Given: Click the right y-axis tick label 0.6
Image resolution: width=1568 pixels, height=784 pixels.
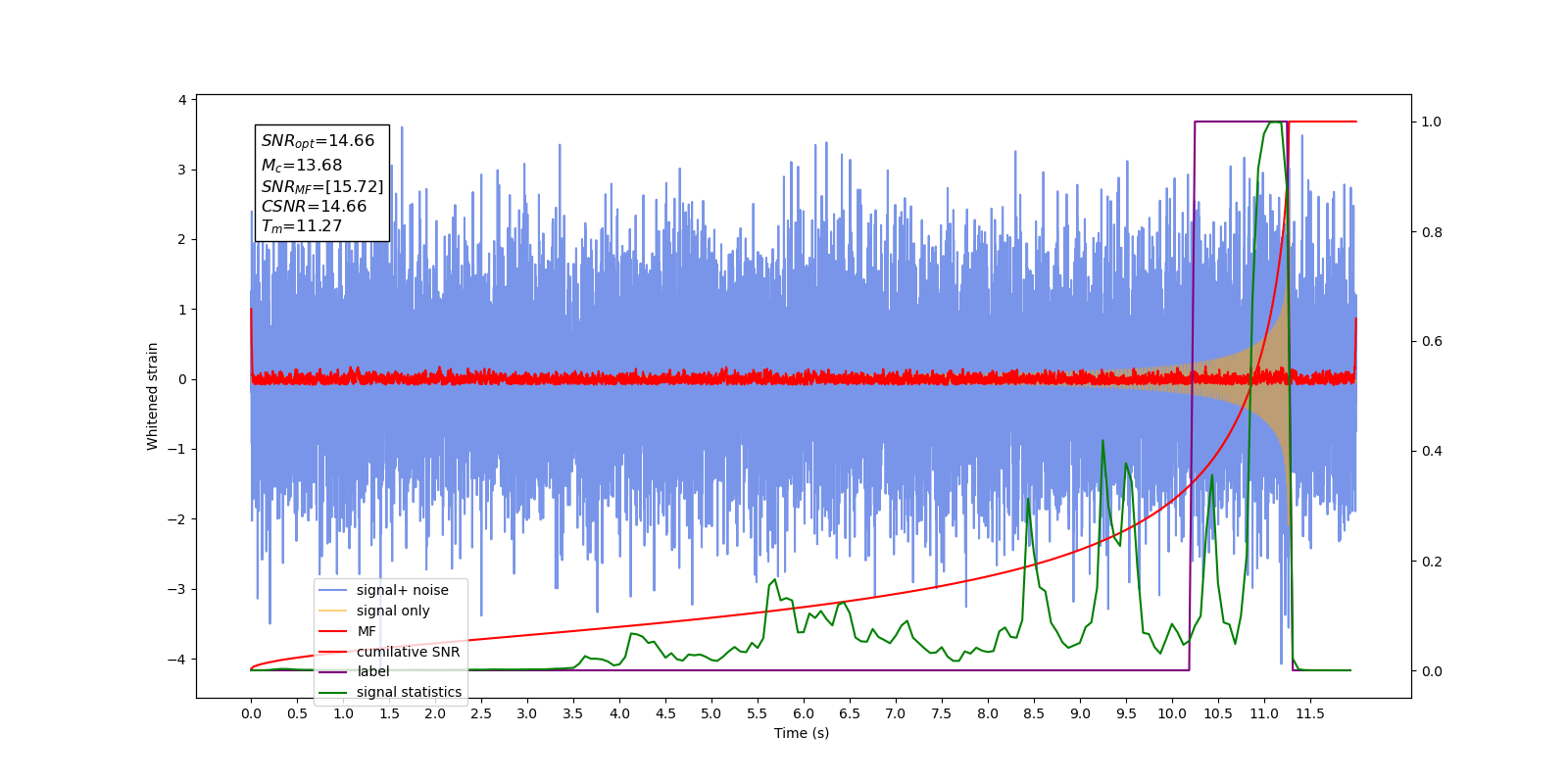Looking at the screenshot, I should (x=1432, y=342).
